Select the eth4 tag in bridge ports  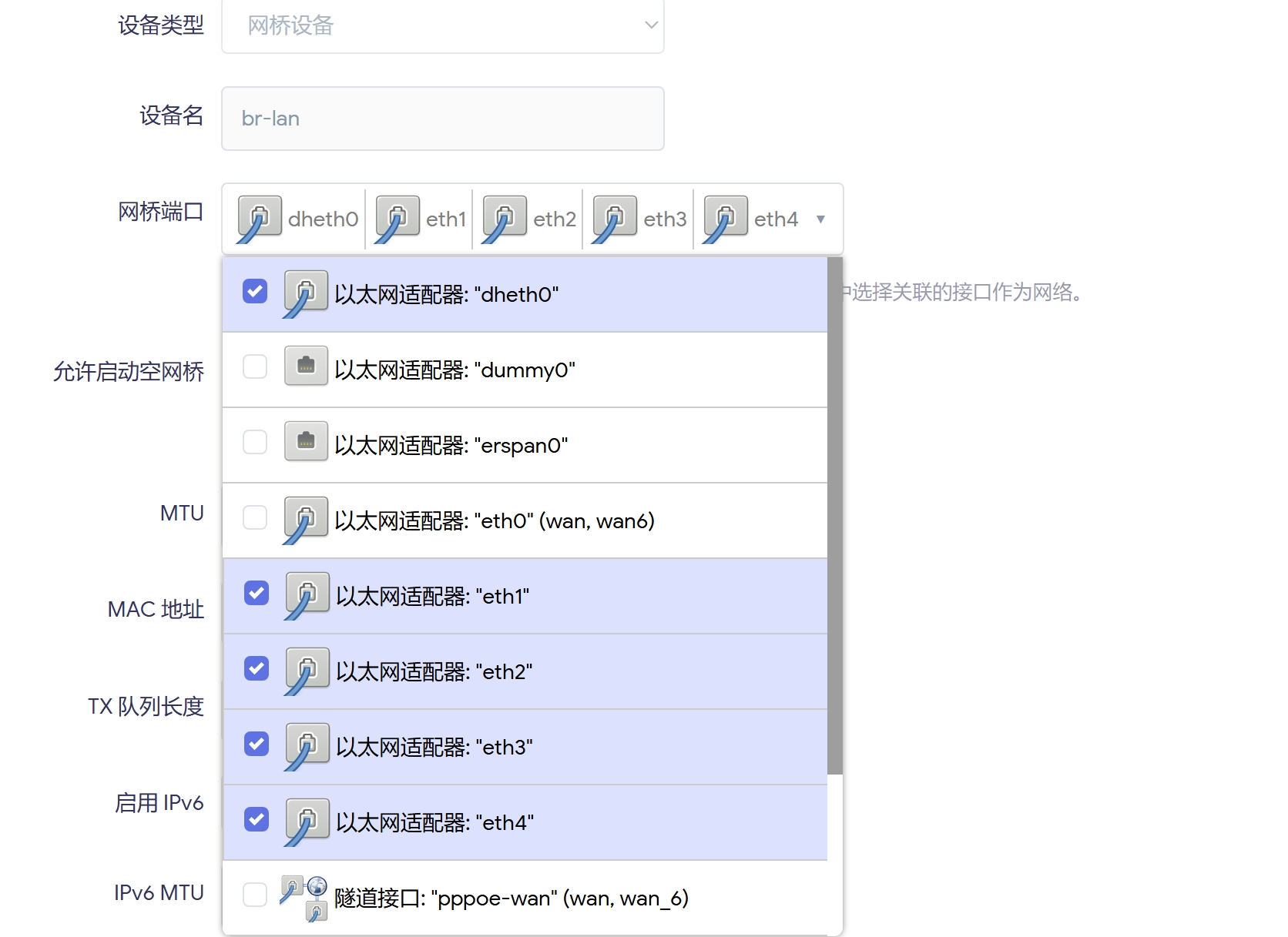pos(775,219)
